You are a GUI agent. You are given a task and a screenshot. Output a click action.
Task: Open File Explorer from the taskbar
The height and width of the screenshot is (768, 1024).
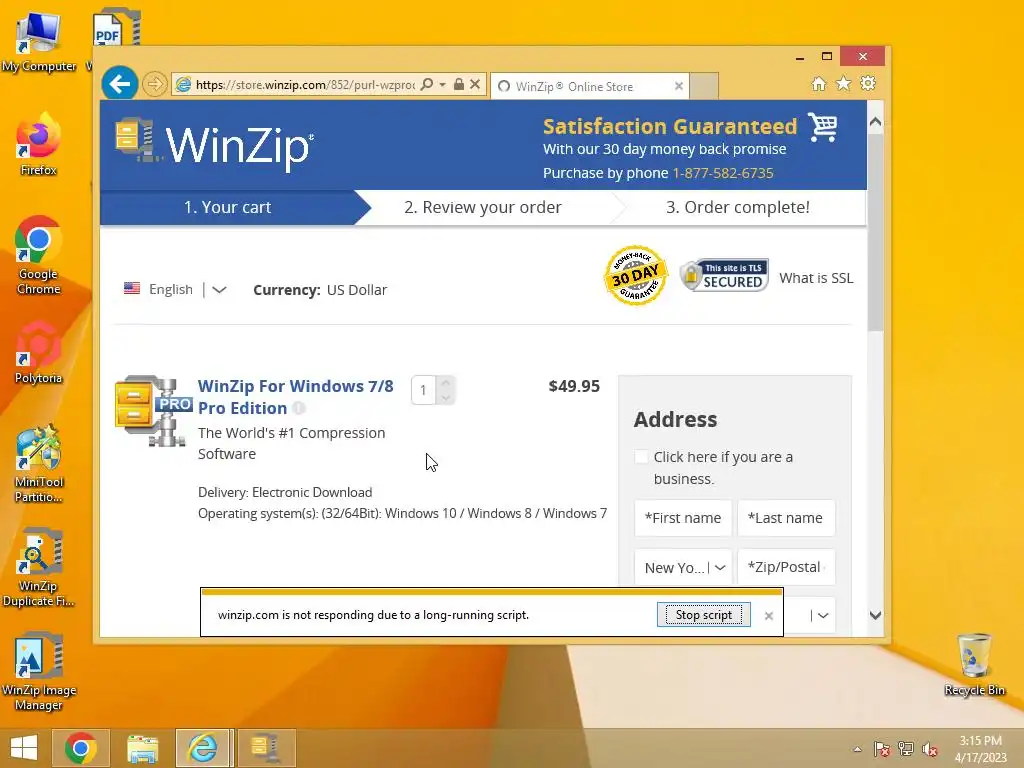pos(142,748)
